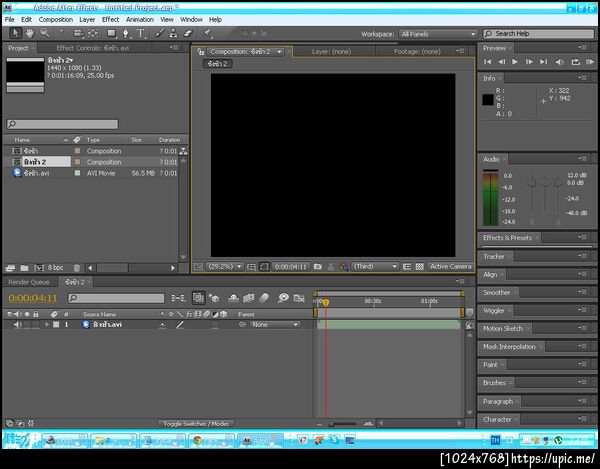Select the Hand tool
The width and height of the screenshot is (600, 469).
30,33
